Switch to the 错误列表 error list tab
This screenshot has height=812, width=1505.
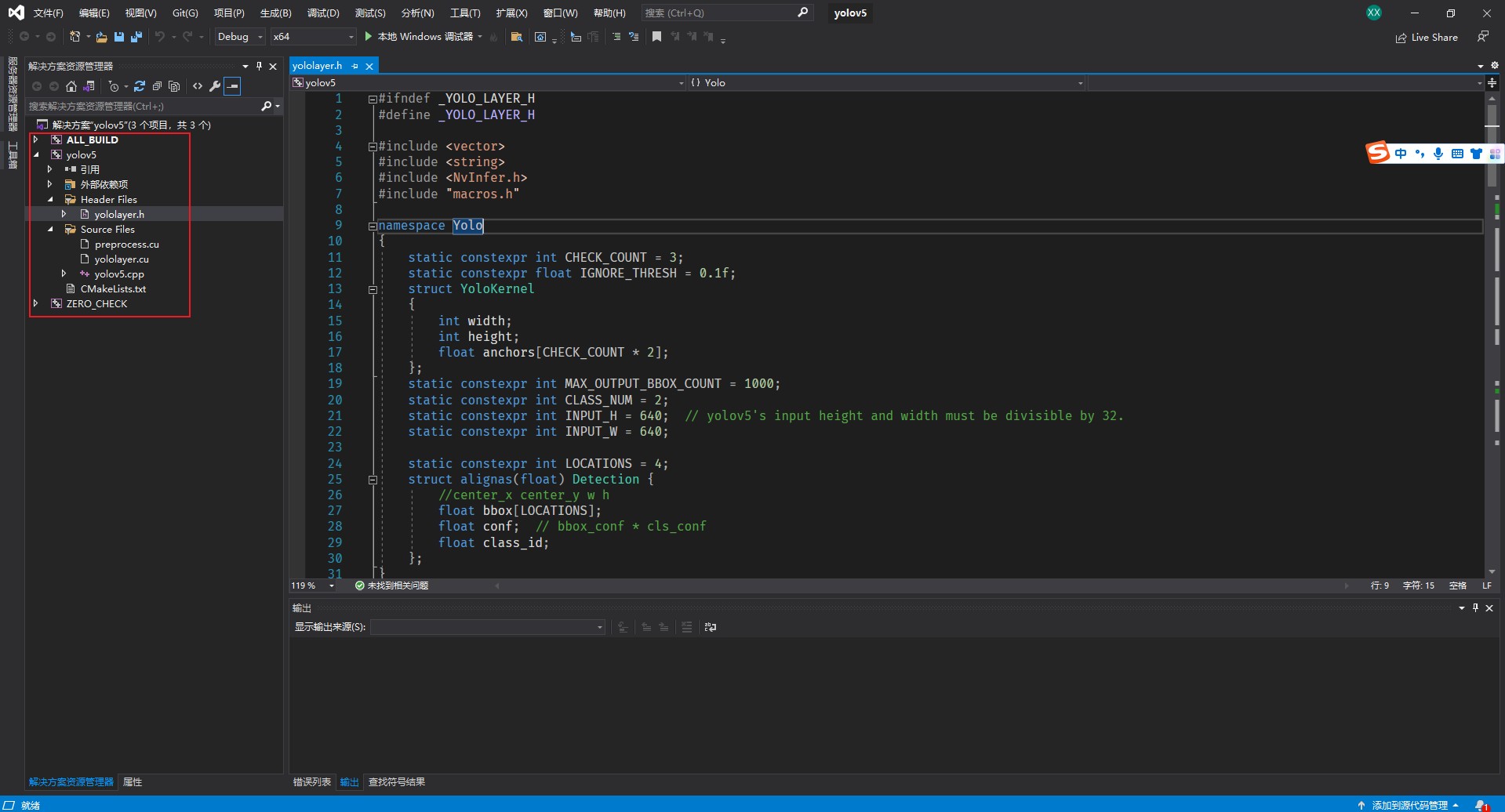tap(311, 782)
